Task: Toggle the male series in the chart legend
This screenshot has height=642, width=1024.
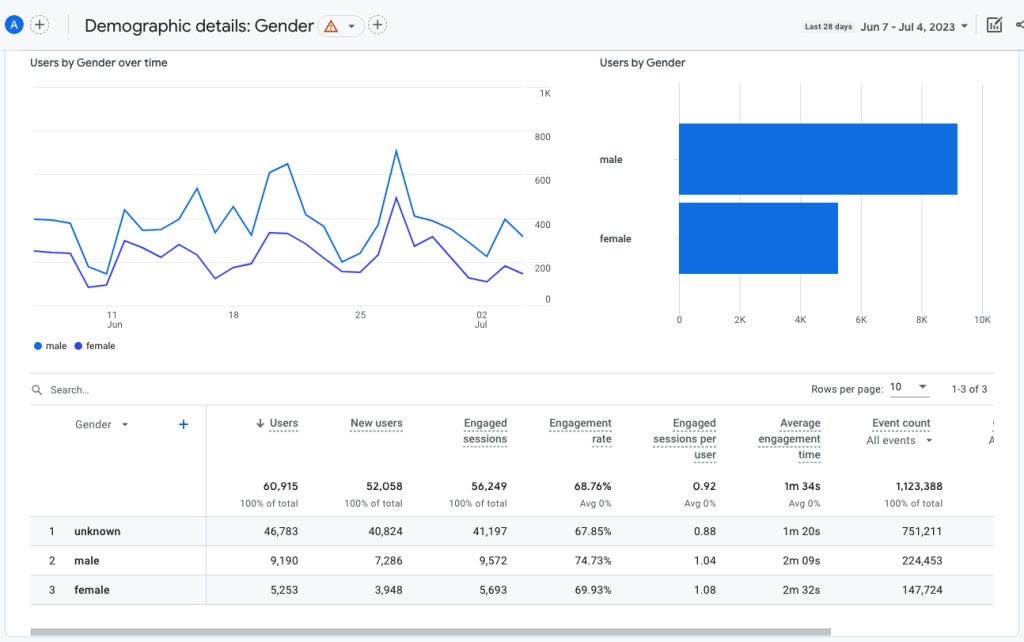Action: (49, 345)
